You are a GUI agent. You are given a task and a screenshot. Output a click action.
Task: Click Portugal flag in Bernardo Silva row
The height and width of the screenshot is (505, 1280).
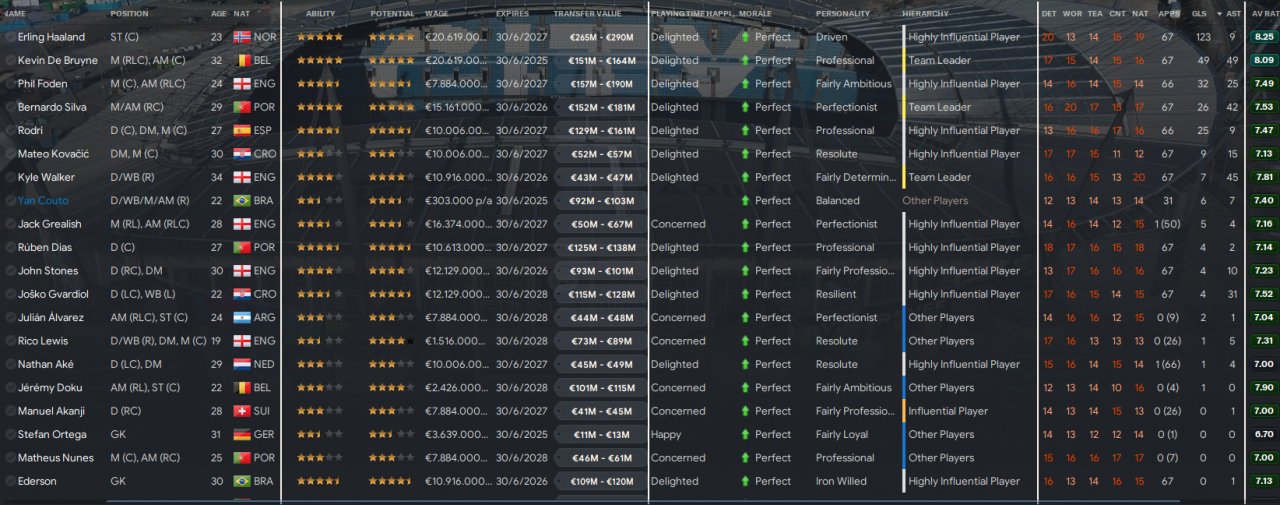(x=241, y=107)
